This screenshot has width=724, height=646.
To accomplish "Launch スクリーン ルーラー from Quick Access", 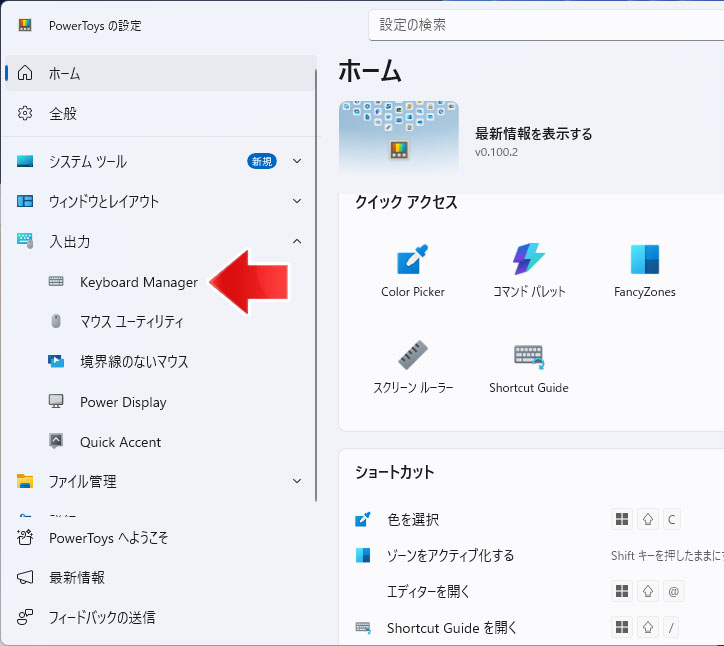I will pyautogui.click(x=413, y=367).
